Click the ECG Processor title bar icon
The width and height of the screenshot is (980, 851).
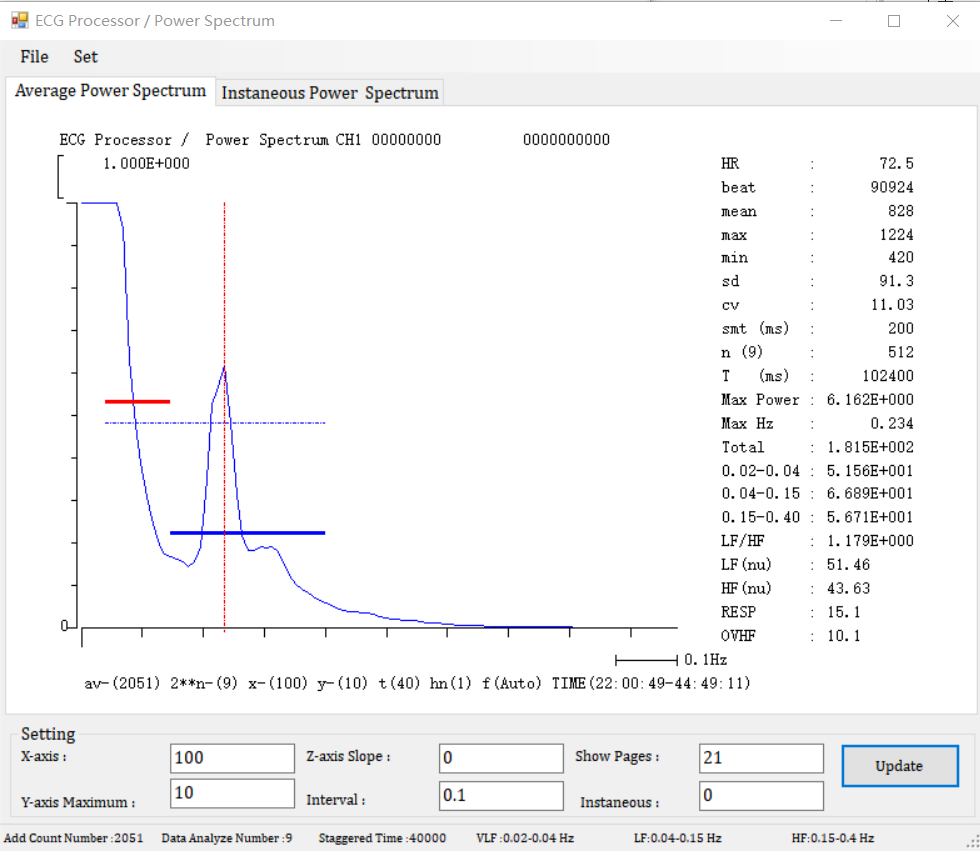coord(19,21)
